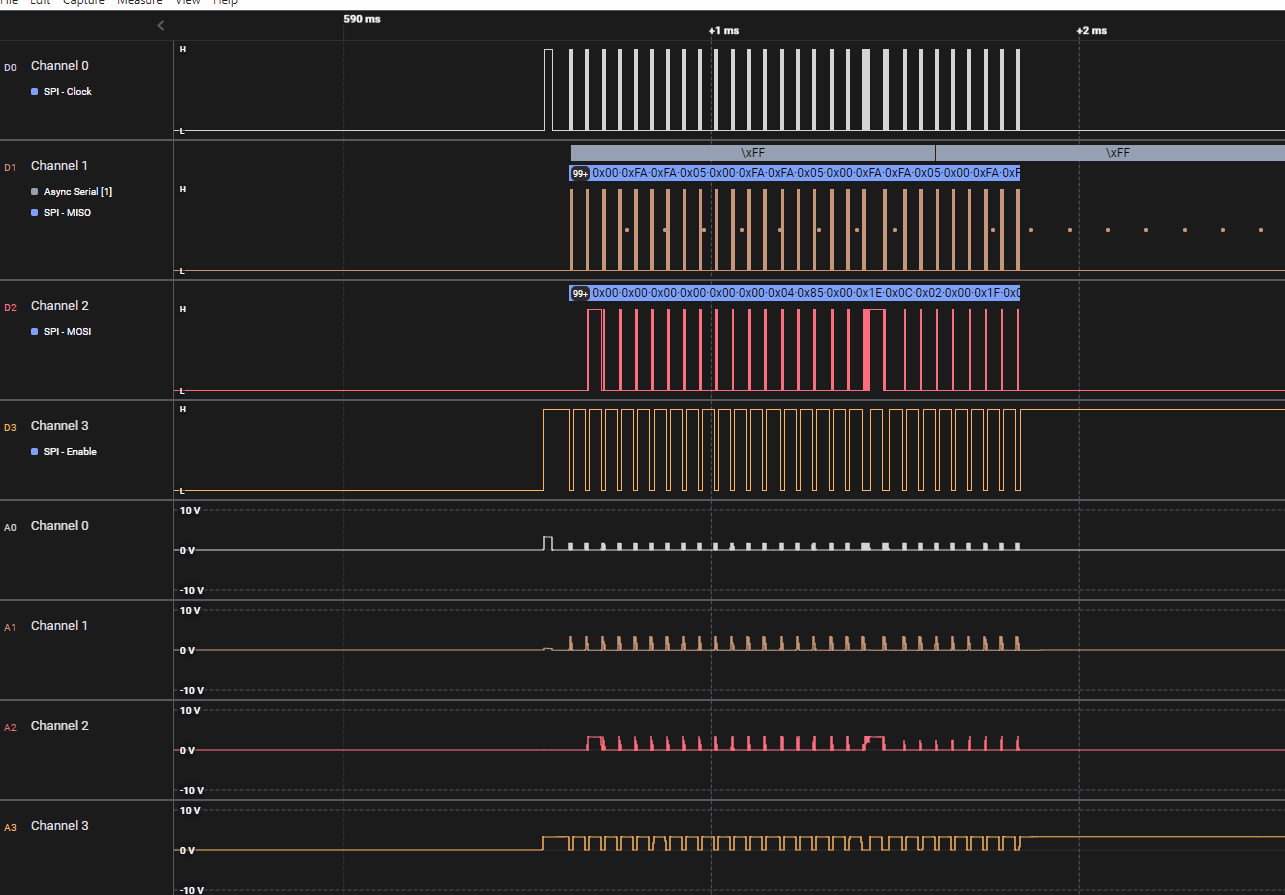Click the right-hand \xFF Async Serial frame
The height and width of the screenshot is (895, 1285).
[x=1110, y=153]
